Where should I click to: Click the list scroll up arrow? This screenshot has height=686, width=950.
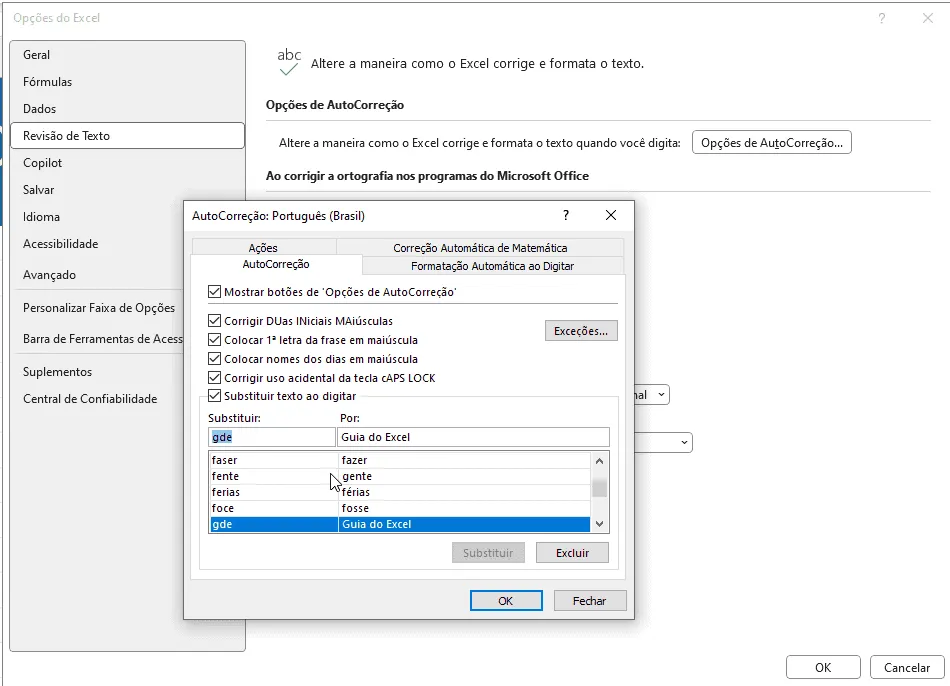[599, 461]
